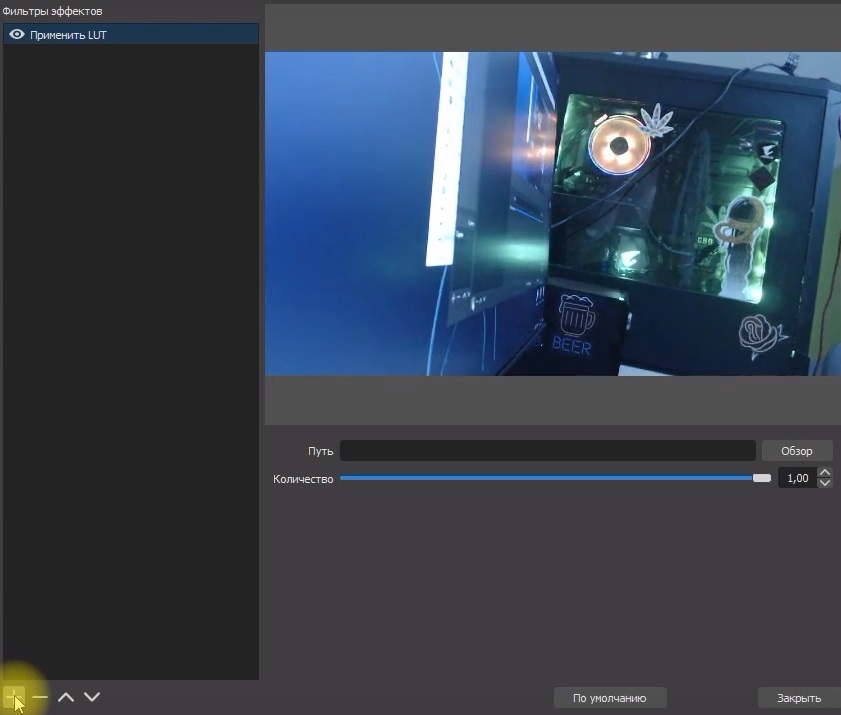Click the webcam preview image

pos(552,214)
